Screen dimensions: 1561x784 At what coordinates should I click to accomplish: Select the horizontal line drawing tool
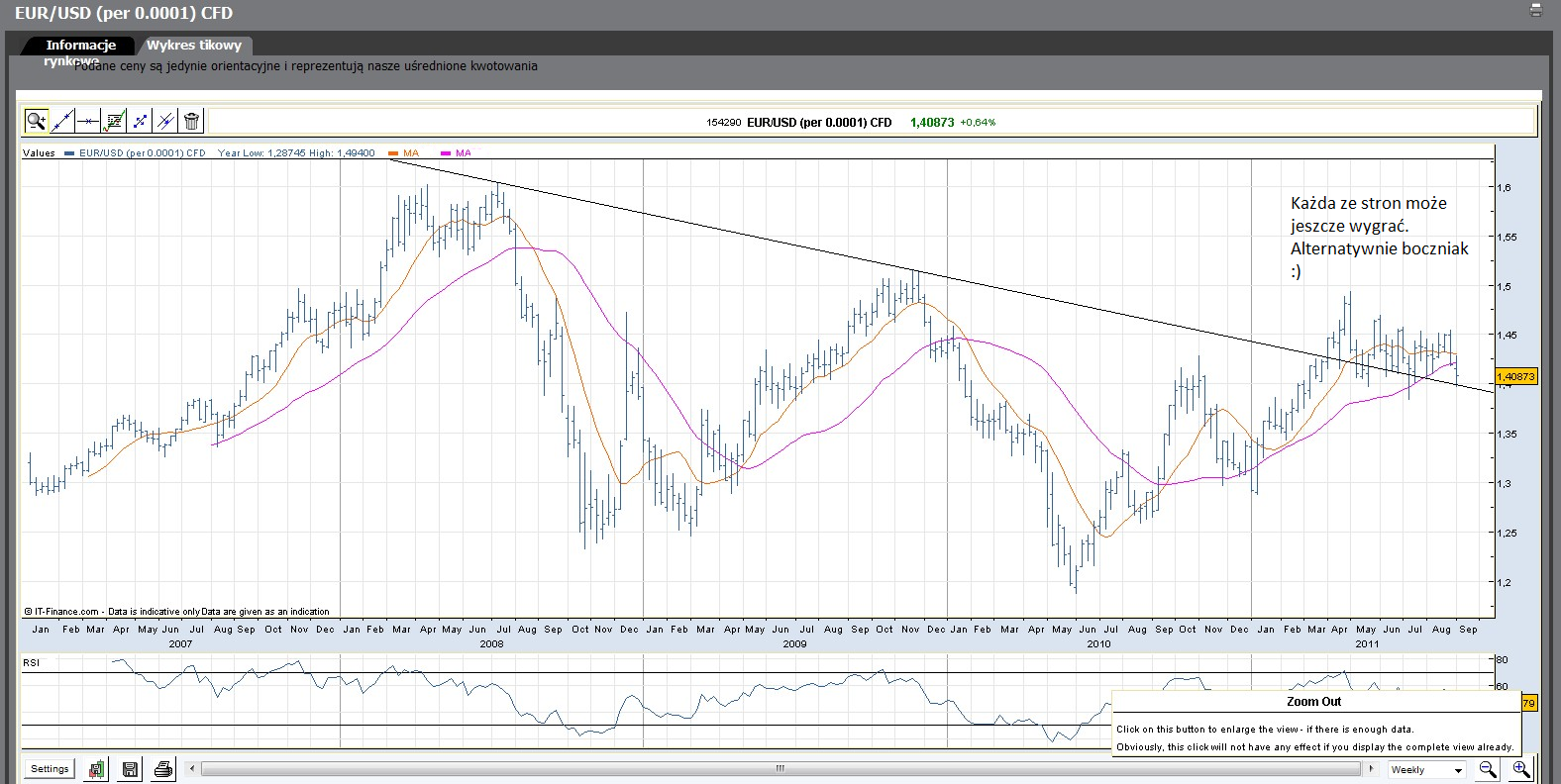(88, 121)
